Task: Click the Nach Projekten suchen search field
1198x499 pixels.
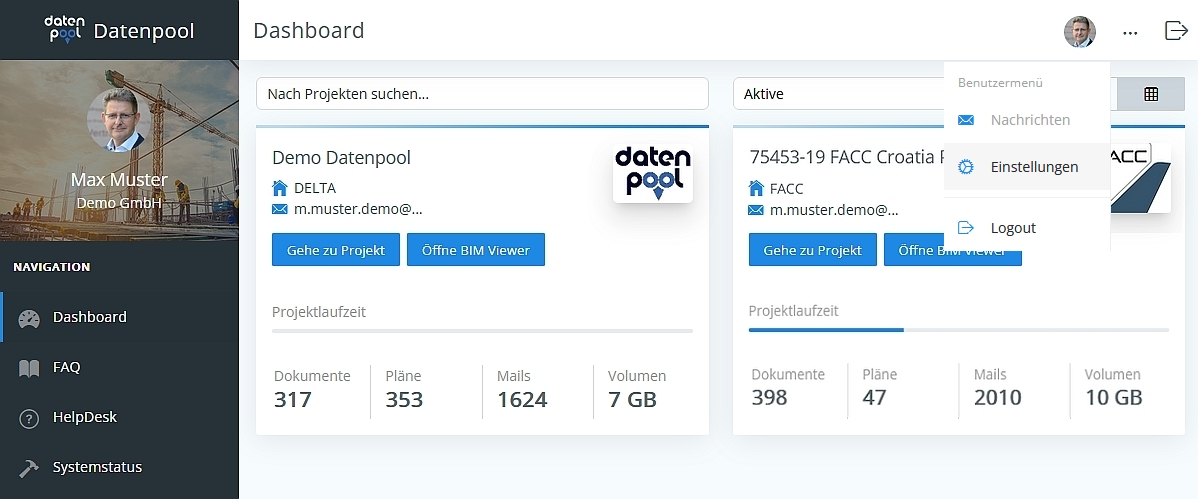Action: coord(482,94)
